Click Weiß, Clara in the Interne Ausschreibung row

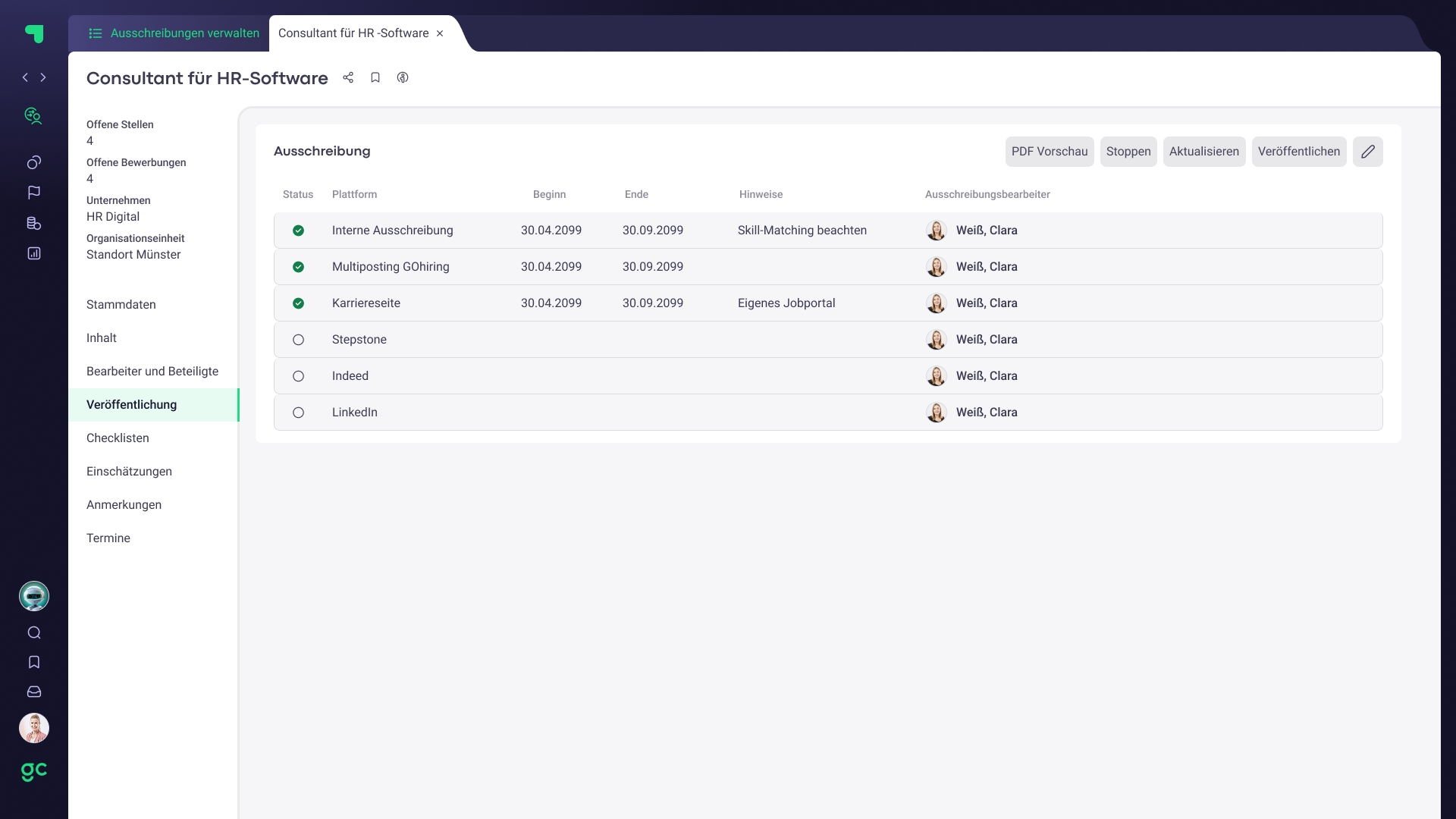click(x=986, y=231)
